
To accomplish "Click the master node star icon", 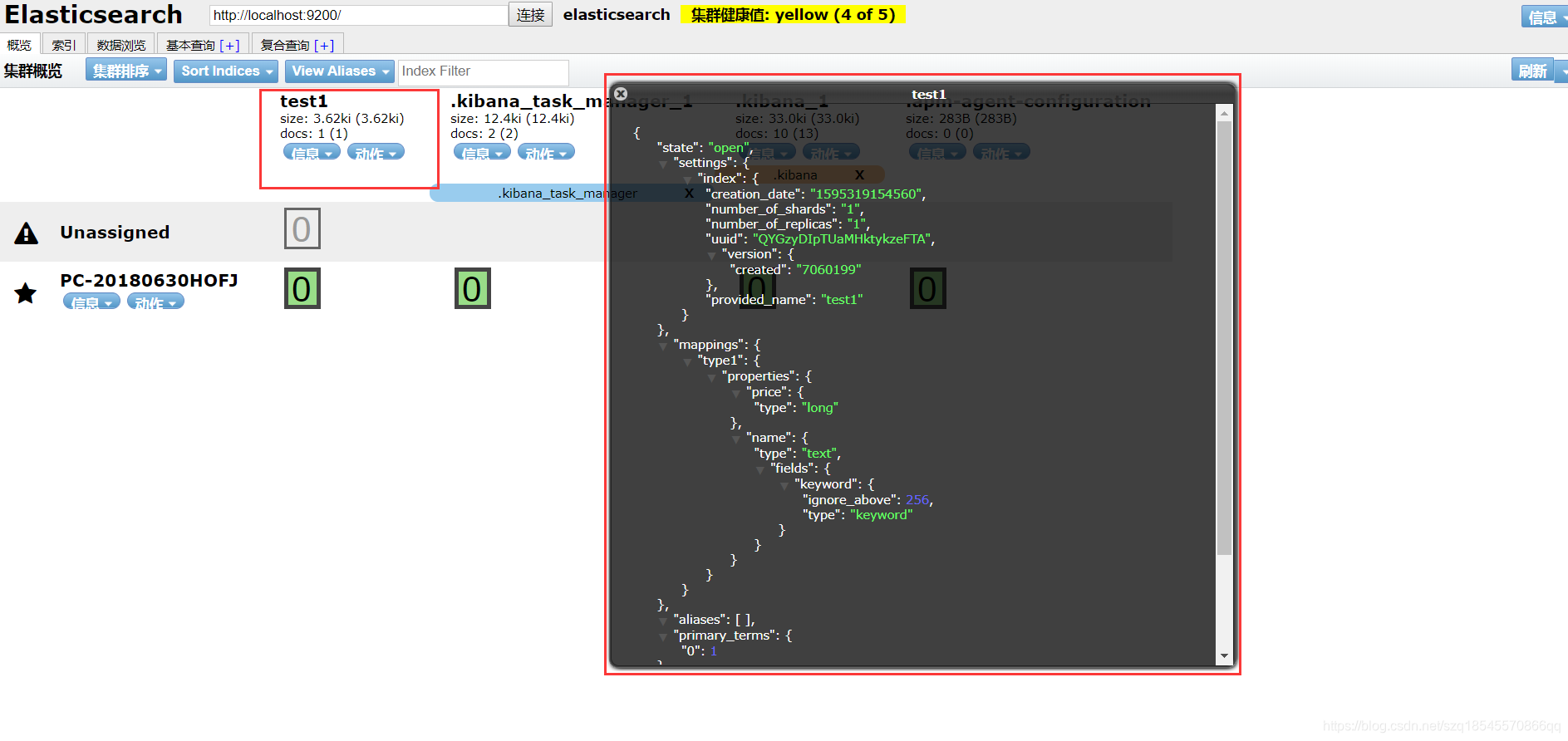I will click(x=26, y=293).
